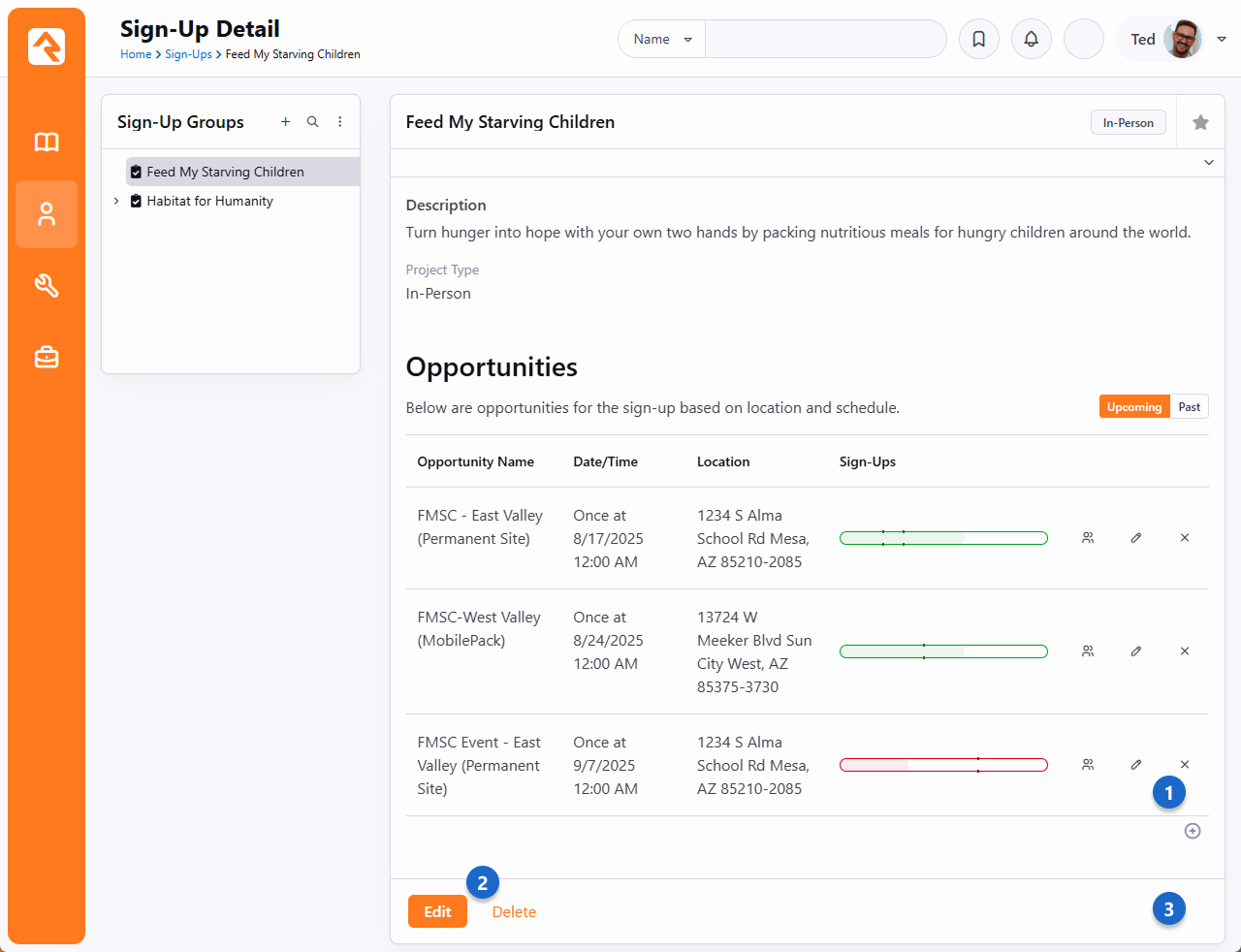Viewport: 1241px width, 952px height.
Task: Open the briefcase admin sidebar icon
Action: (x=47, y=358)
